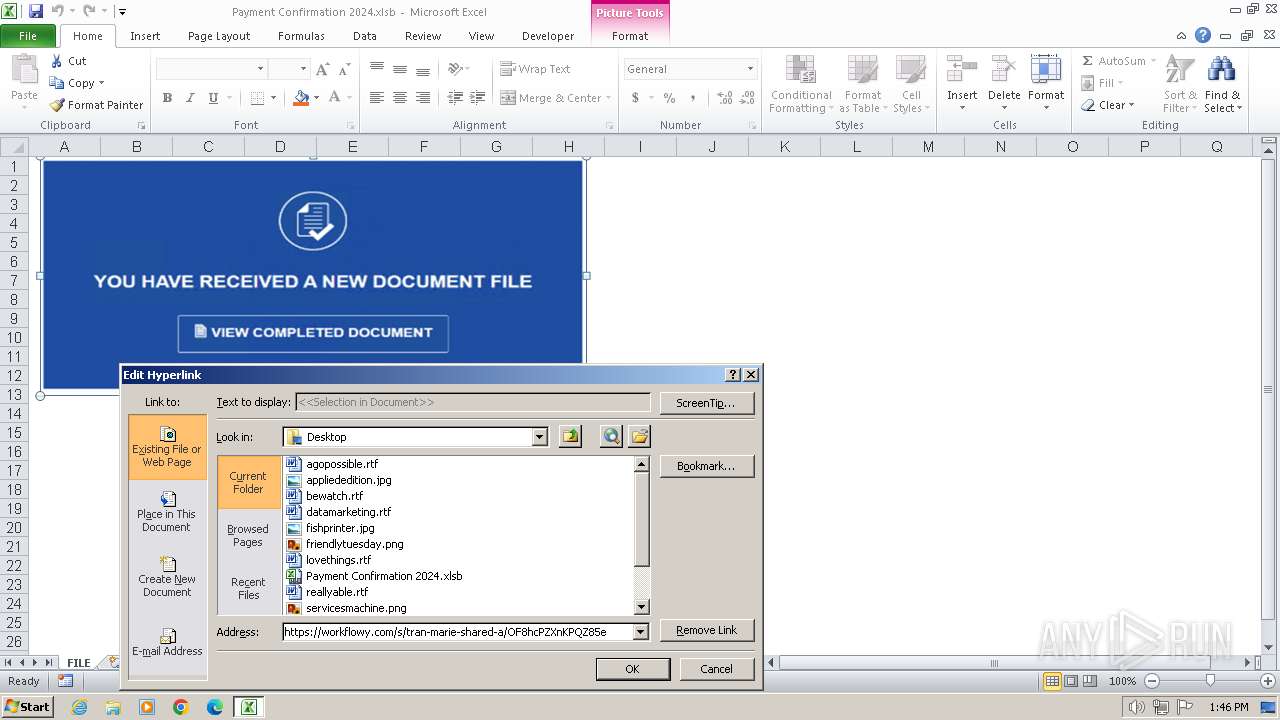Open Sort & Filter menu

(1180, 84)
